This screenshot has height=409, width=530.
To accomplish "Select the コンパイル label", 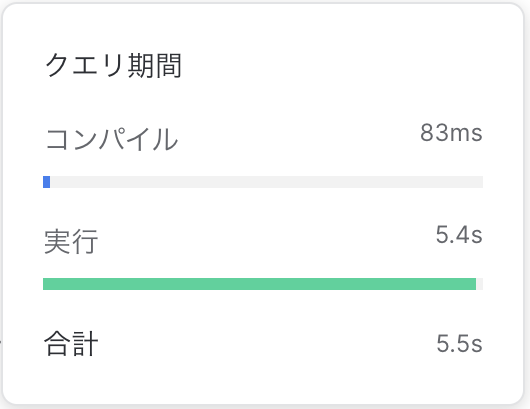I will (x=112, y=139).
